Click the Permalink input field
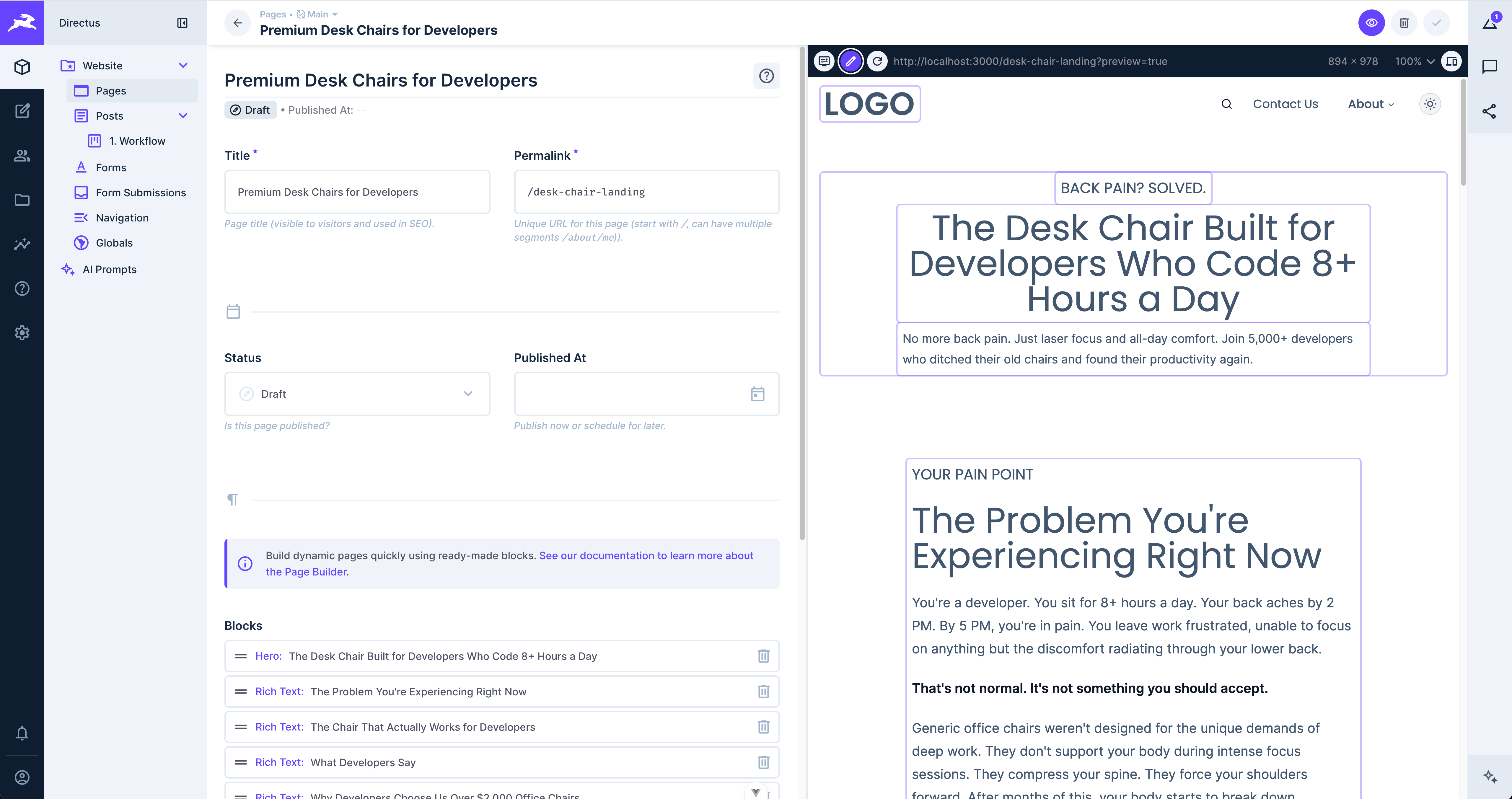Image resolution: width=1512 pixels, height=799 pixels. tap(646, 192)
